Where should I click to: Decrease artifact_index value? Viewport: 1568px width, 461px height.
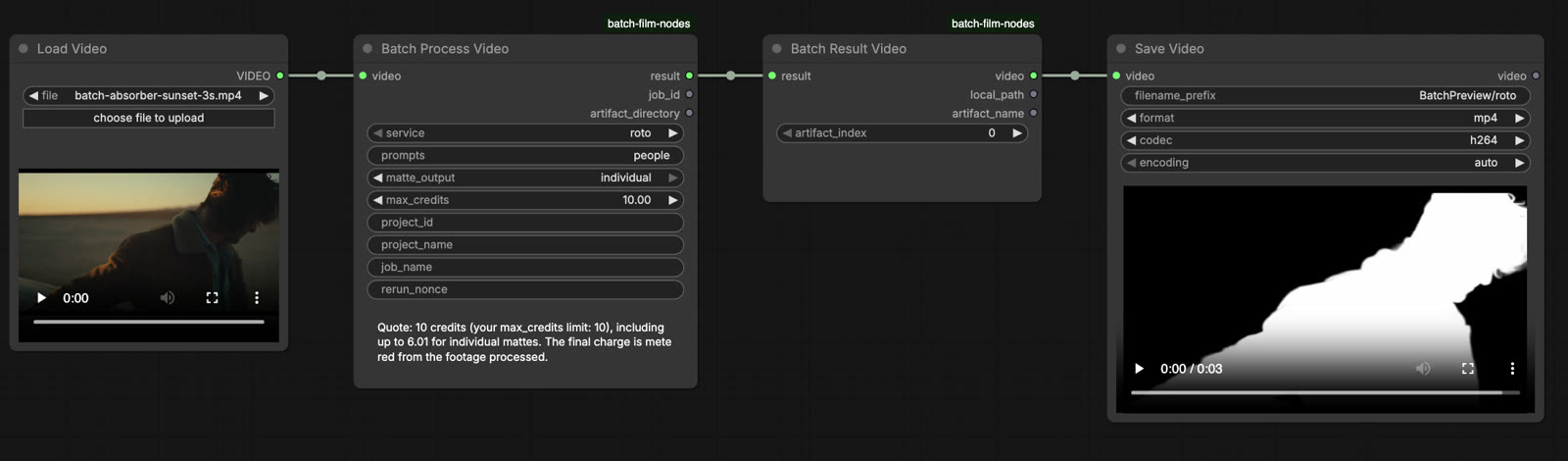787,132
